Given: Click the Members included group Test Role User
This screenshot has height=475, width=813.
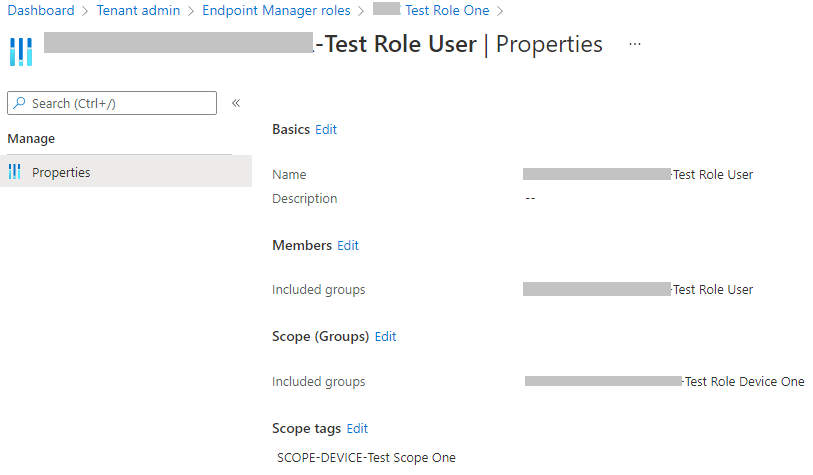Looking at the screenshot, I should (638, 289).
